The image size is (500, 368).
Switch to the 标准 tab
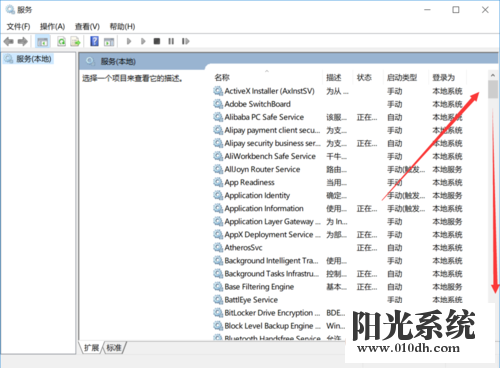point(114,348)
